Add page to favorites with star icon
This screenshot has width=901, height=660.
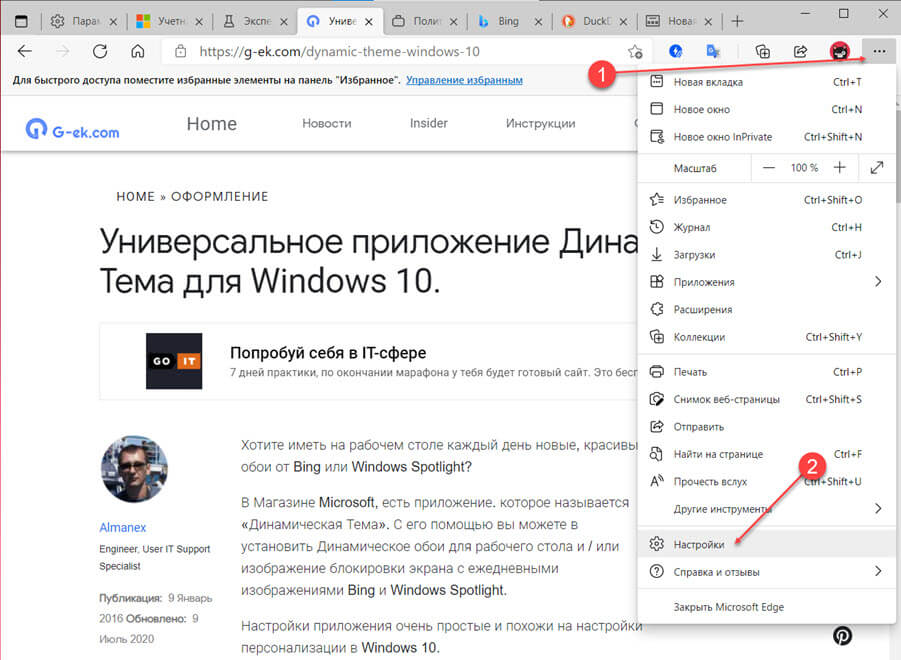pos(635,52)
